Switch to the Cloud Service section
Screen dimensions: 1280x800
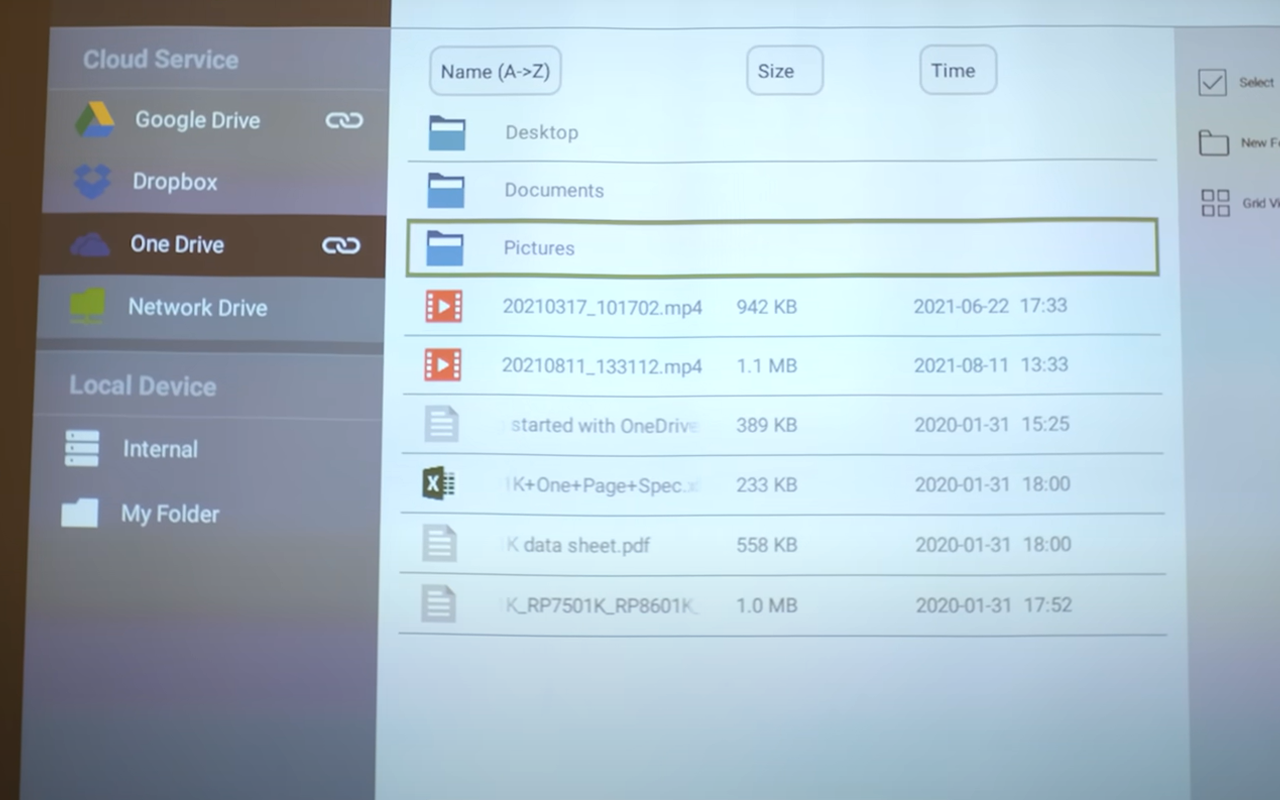click(x=161, y=59)
